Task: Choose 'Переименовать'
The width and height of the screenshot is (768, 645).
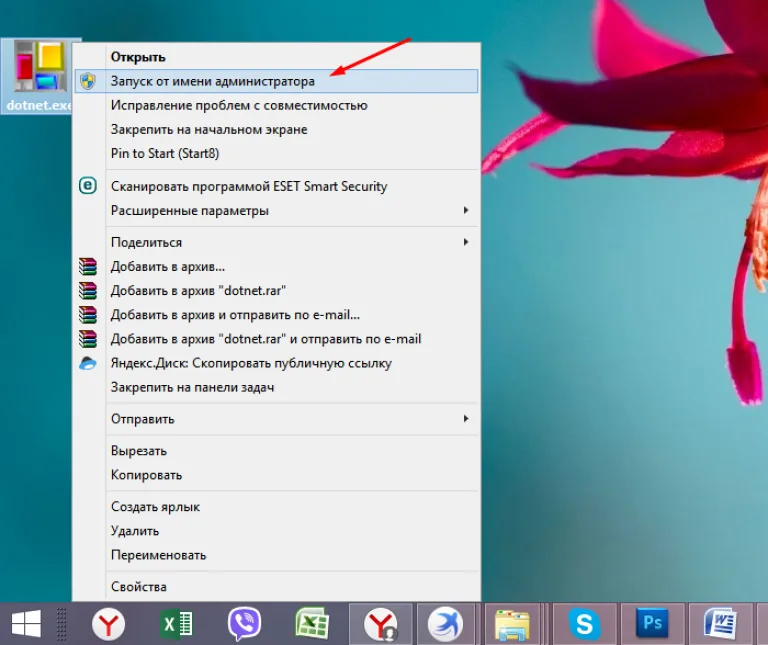Action: (159, 555)
